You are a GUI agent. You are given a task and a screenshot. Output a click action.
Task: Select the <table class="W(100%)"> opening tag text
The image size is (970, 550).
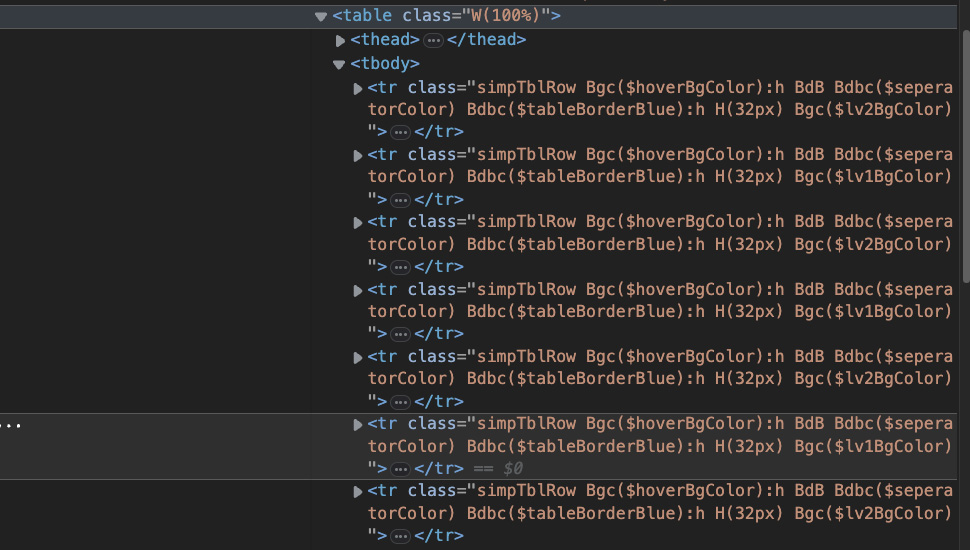447,15
